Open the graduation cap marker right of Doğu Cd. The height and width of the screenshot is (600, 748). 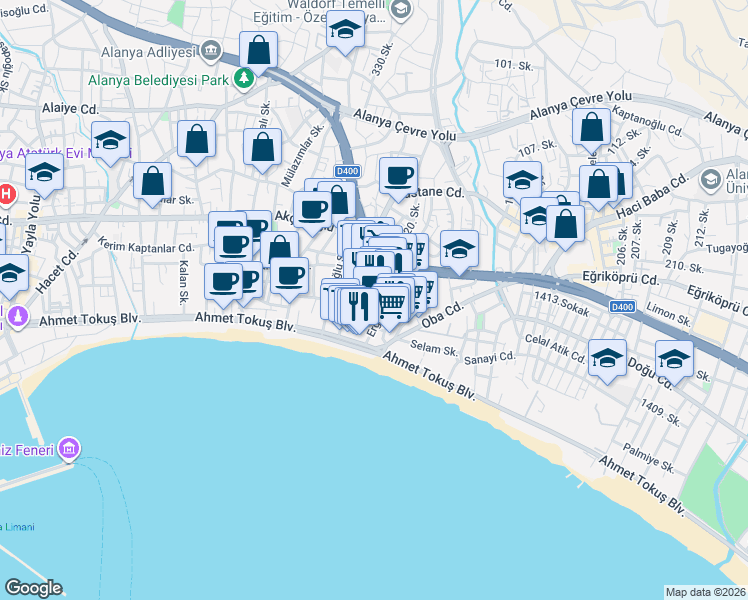coord(674,359)
